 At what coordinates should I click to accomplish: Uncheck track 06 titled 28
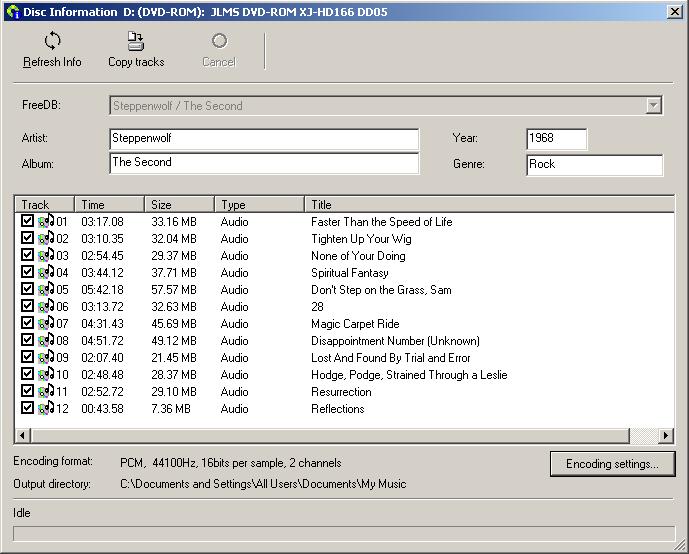click(x=27, y=305)
